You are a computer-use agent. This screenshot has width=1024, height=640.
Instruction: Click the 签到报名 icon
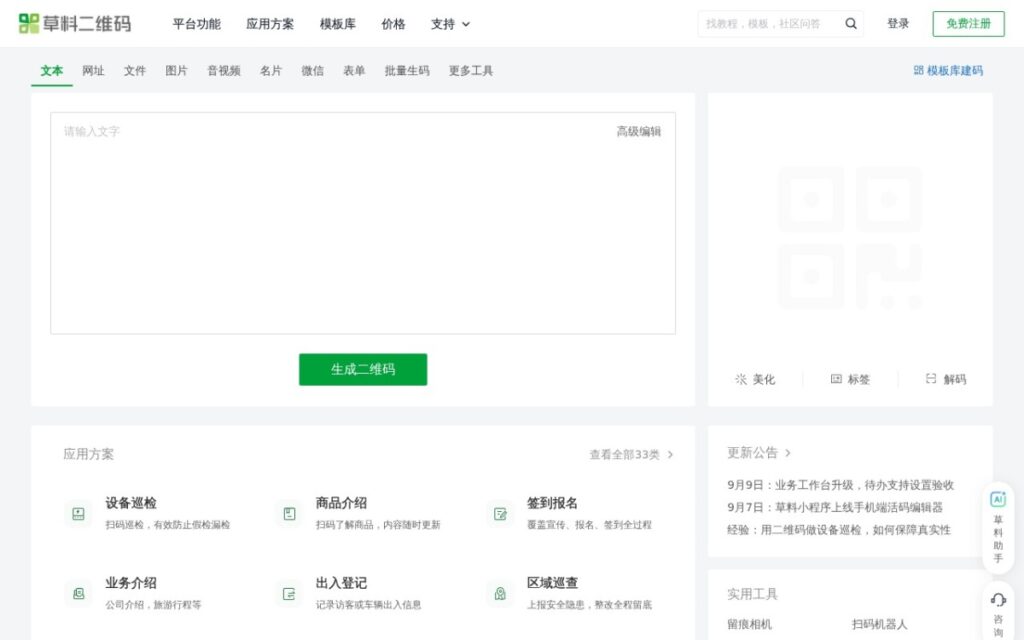(x=500, y=514)
